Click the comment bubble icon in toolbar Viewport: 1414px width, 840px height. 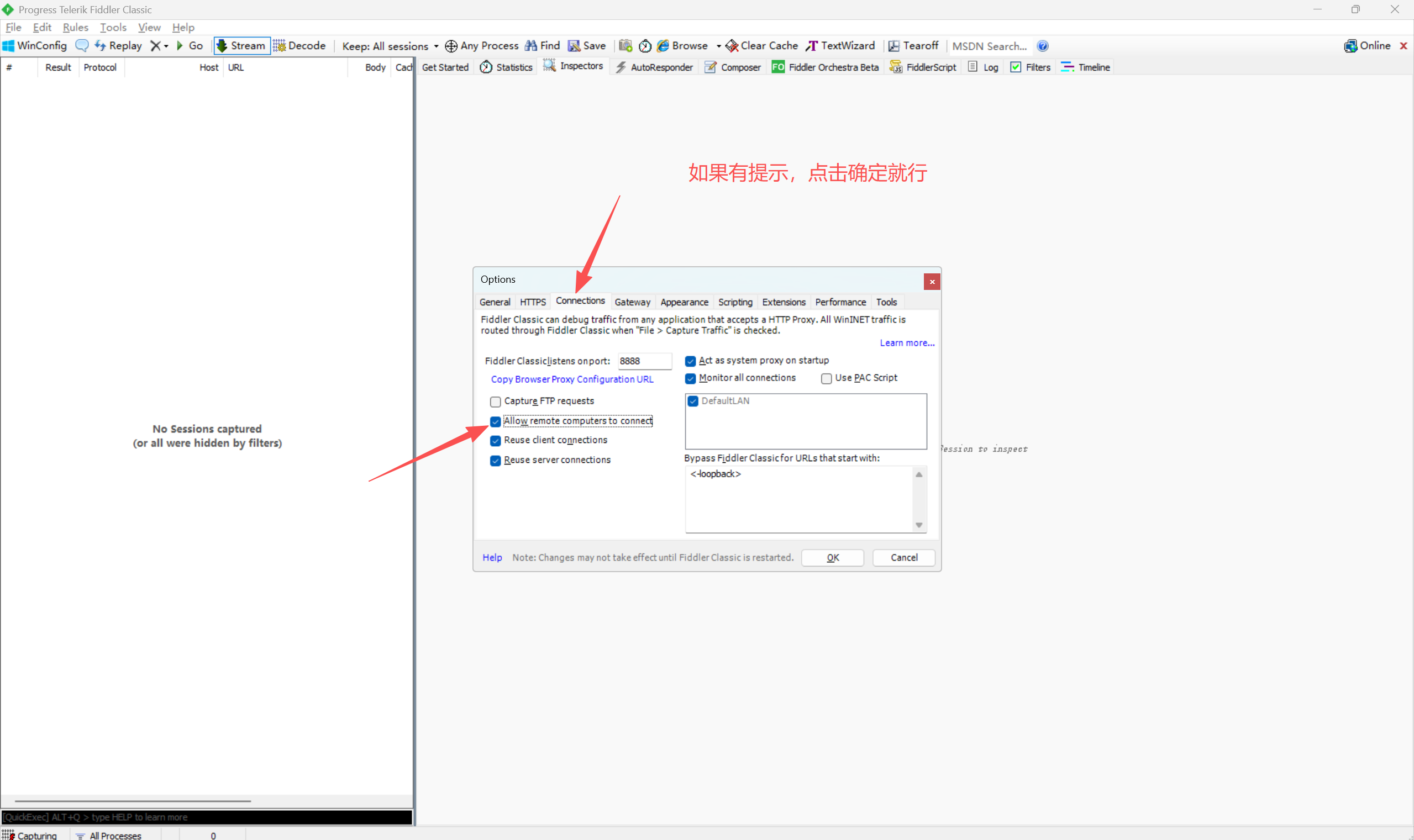click(82, 46)
